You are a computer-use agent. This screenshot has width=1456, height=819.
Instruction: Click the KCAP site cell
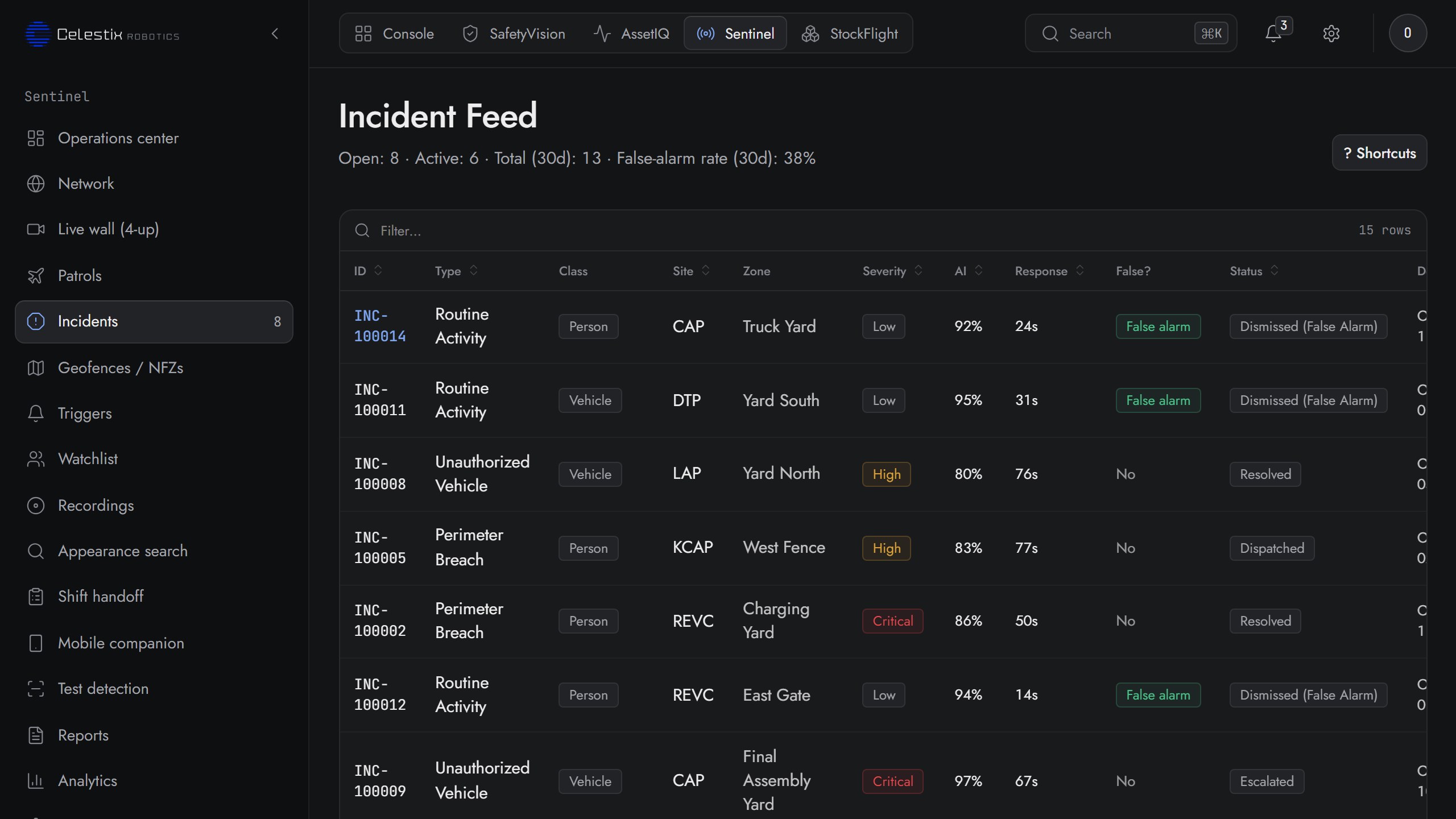tap(693, 547)
